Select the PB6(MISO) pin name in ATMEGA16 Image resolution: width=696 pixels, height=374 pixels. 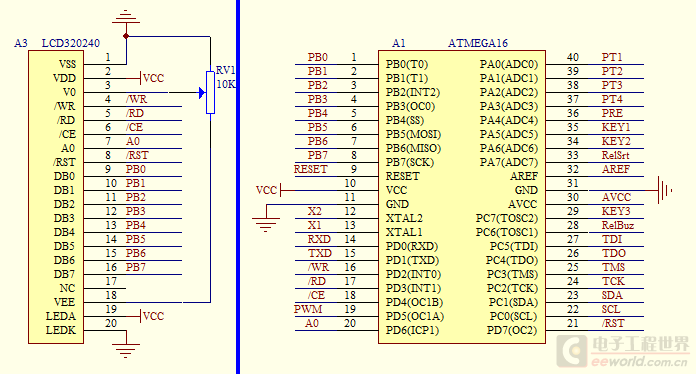[x=413, y=148]
